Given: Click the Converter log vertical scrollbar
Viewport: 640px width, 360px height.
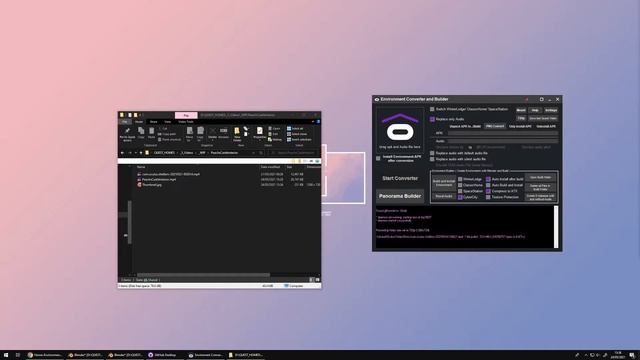Looking at the screenshot, I should pyautogui.click(x=556, y=227).
